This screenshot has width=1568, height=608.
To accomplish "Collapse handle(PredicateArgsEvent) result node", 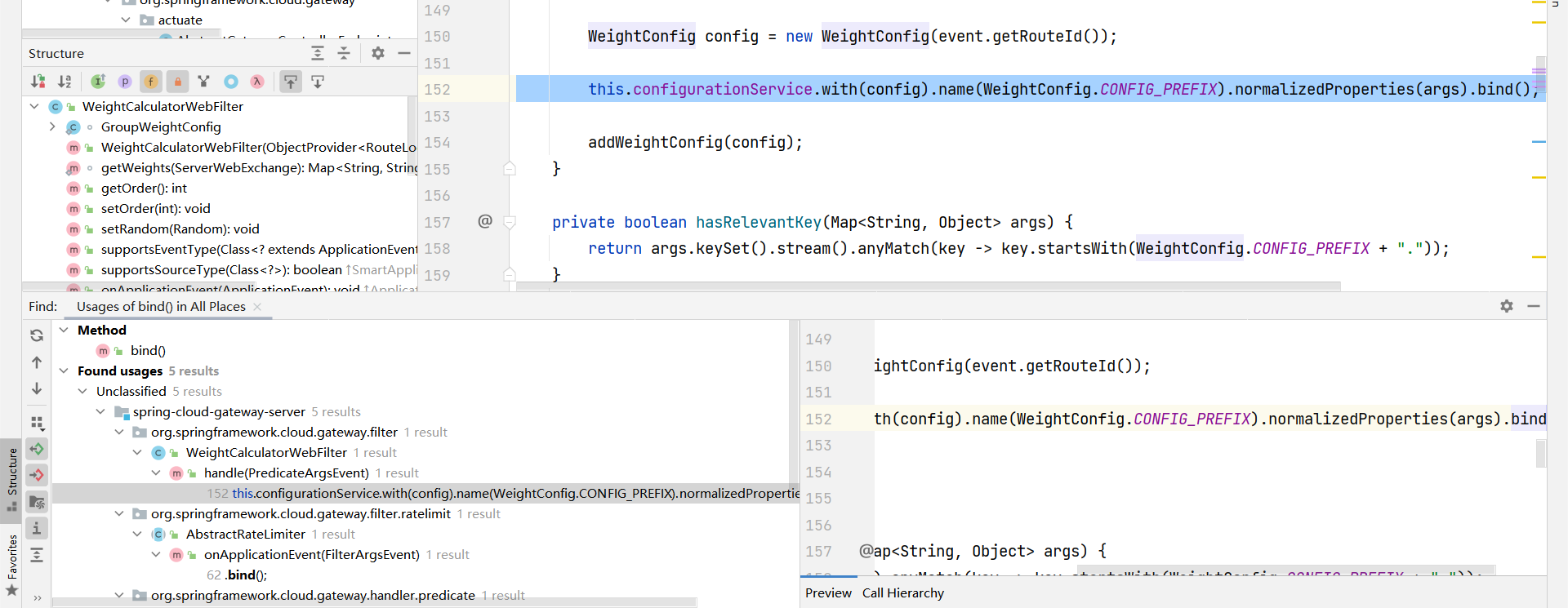I will coord(156,473).
